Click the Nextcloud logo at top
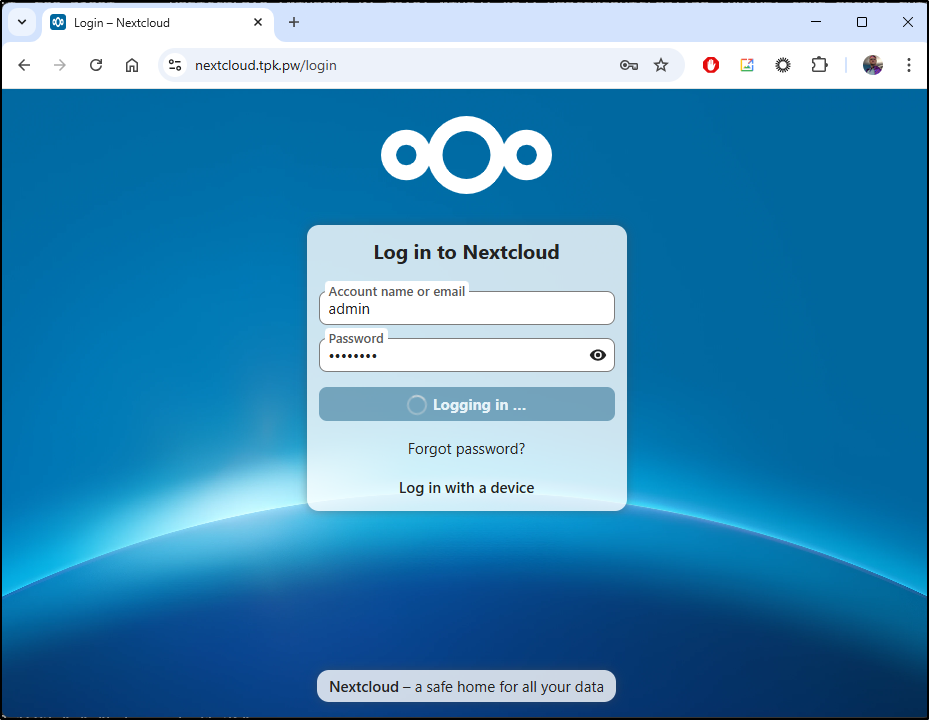Image resolution: width=929 pixels, height=720 pixels. pyautogui.click(x=466, y=155)
